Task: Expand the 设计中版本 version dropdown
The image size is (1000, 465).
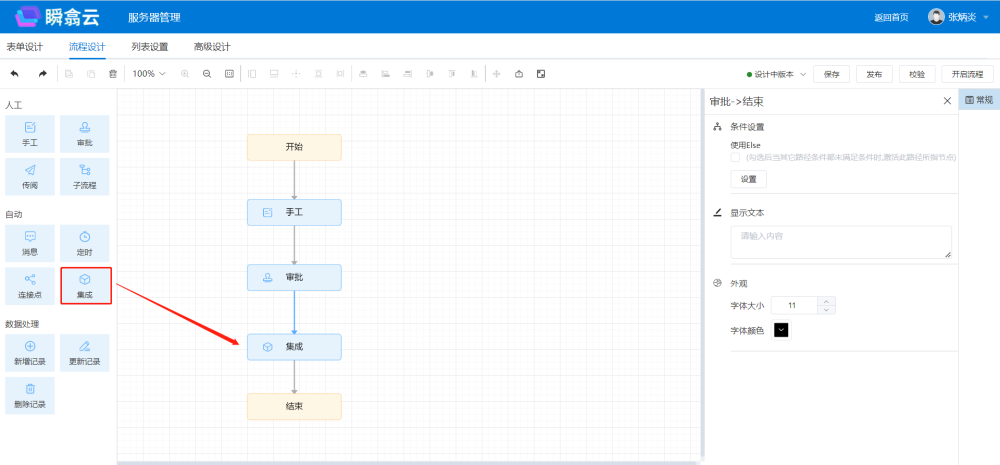Action: coord(777,74)
